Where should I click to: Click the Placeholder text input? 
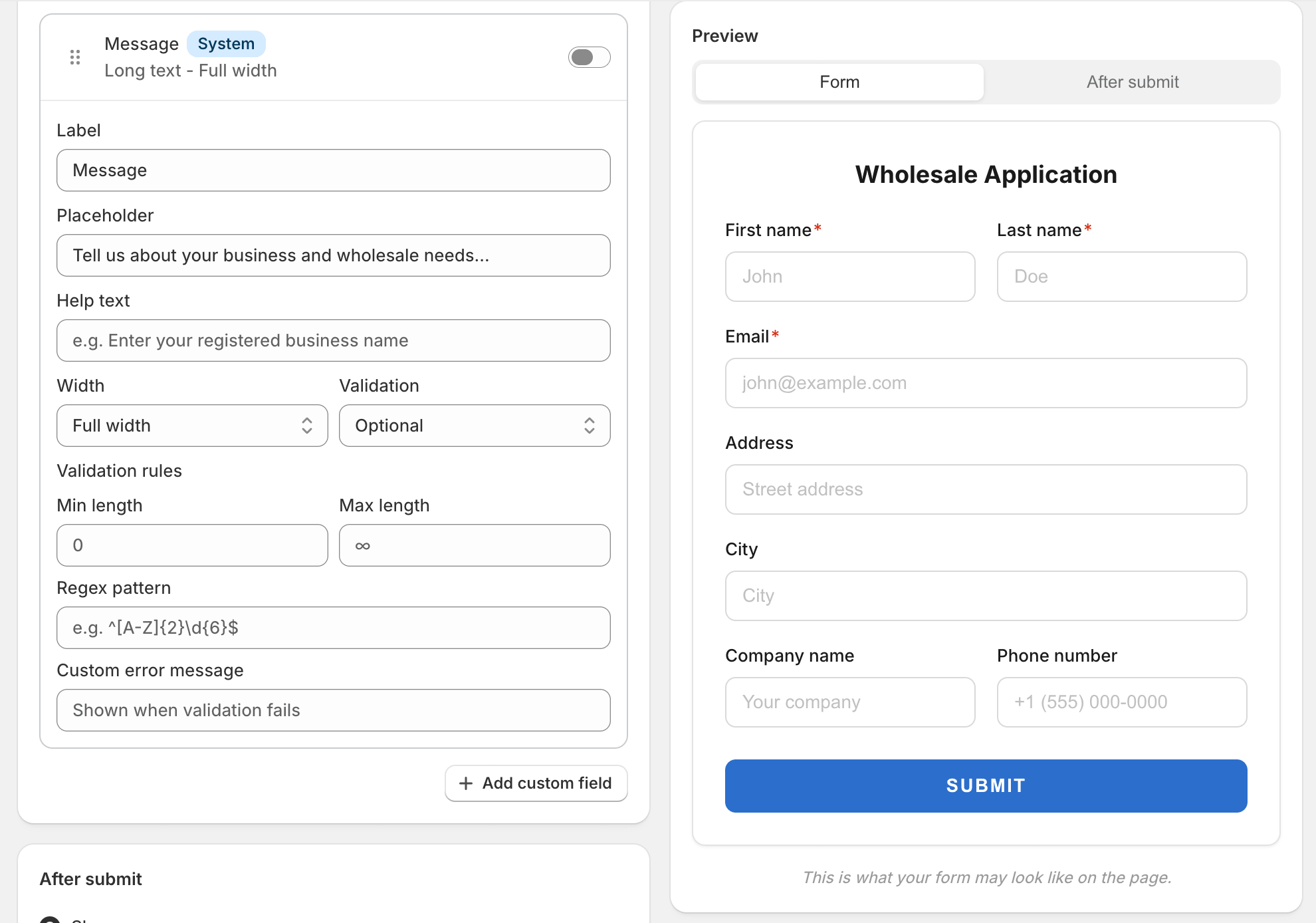tap(334, 255)
